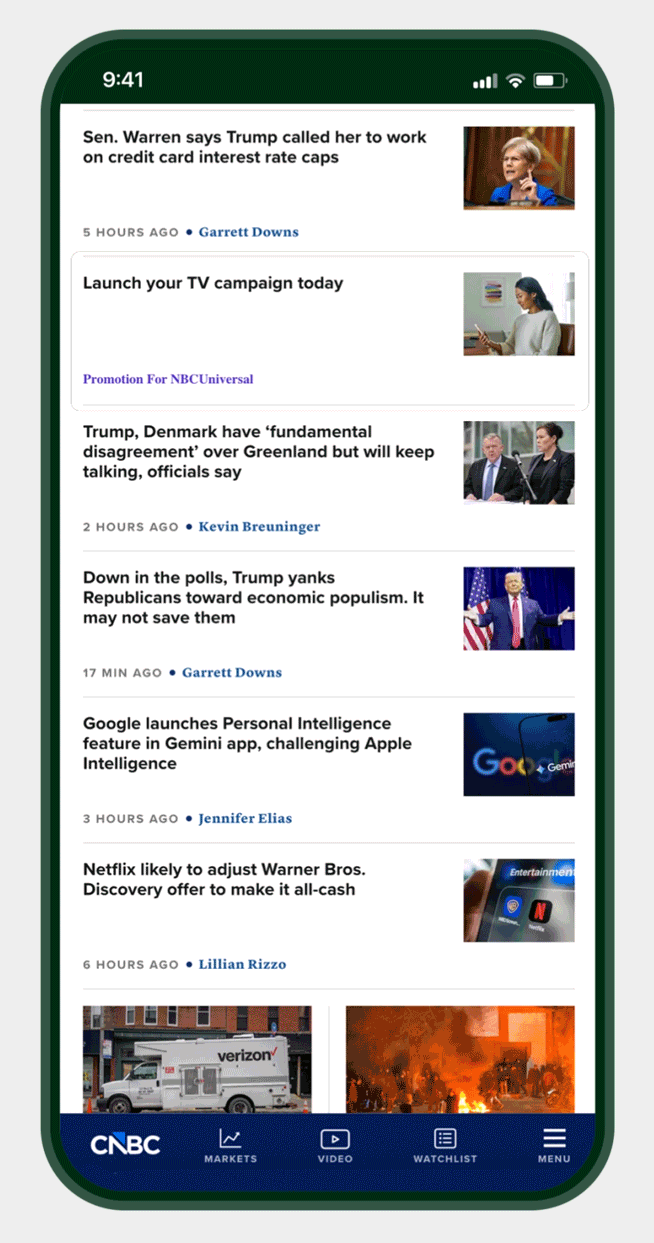The image size is (654, 1243).
Task: Tap the battery status icon
Action: coord(551,81)
